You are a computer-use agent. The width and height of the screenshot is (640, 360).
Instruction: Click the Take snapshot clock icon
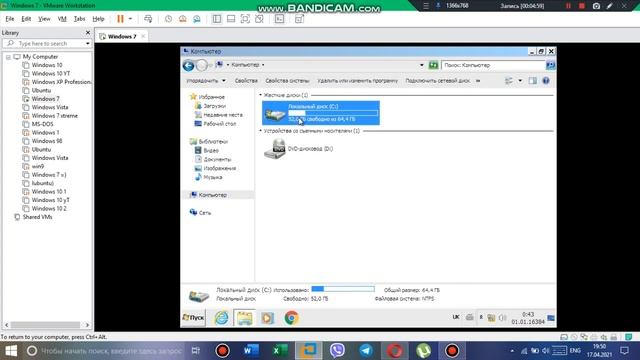[168, 19]
